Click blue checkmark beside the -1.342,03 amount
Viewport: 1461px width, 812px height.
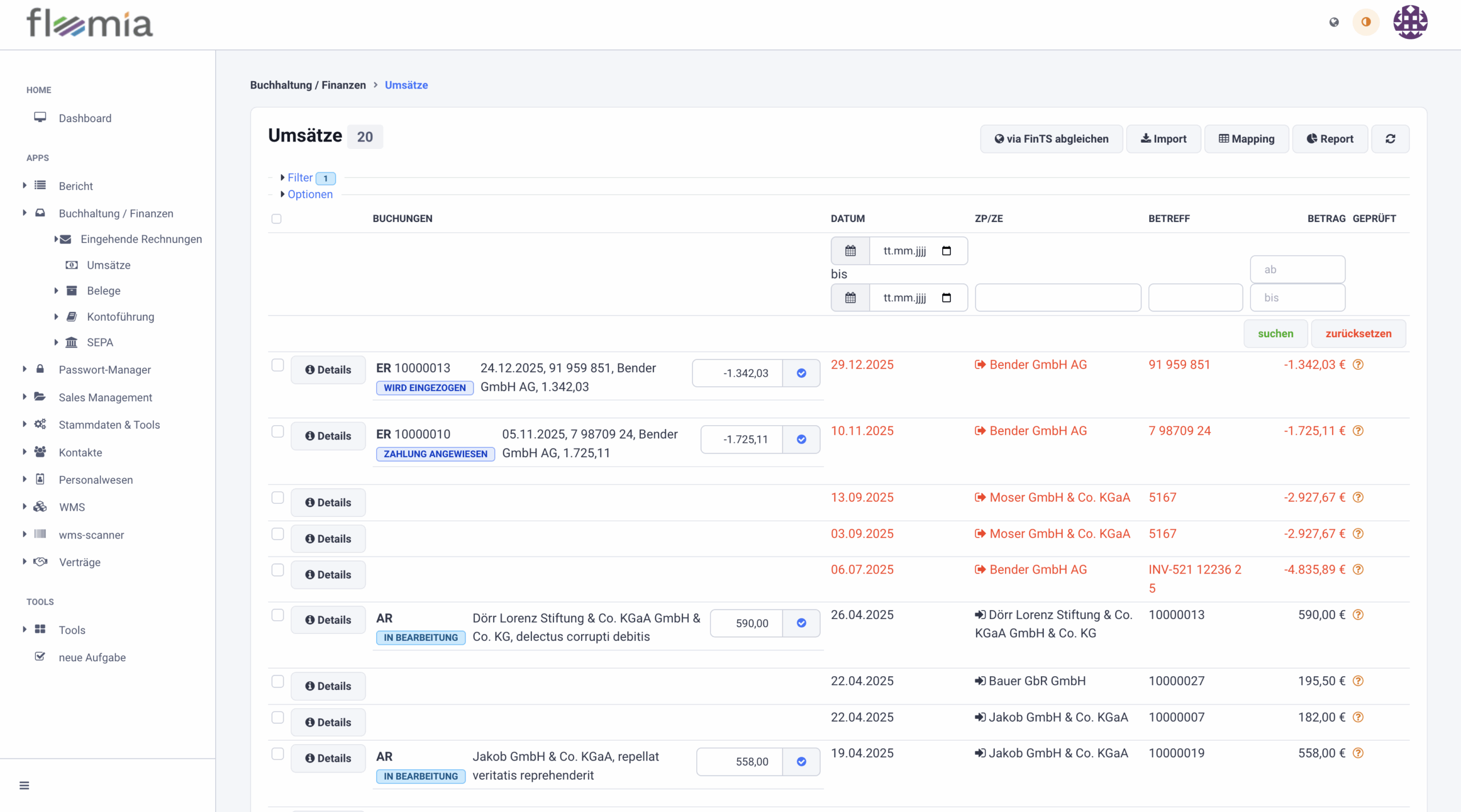coord(801,373)
